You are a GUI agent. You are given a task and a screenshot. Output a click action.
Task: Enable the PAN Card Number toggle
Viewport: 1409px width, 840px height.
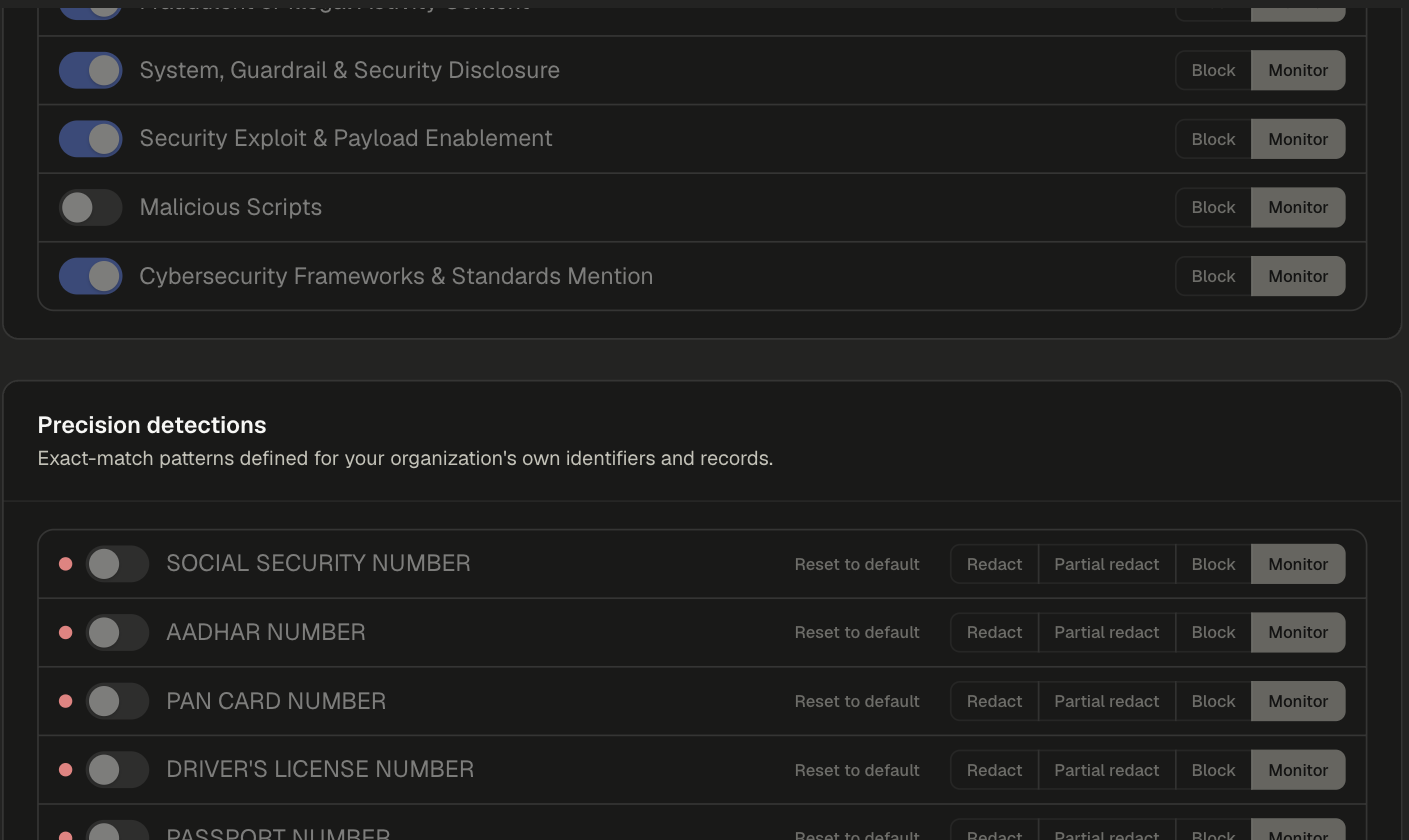117,701
